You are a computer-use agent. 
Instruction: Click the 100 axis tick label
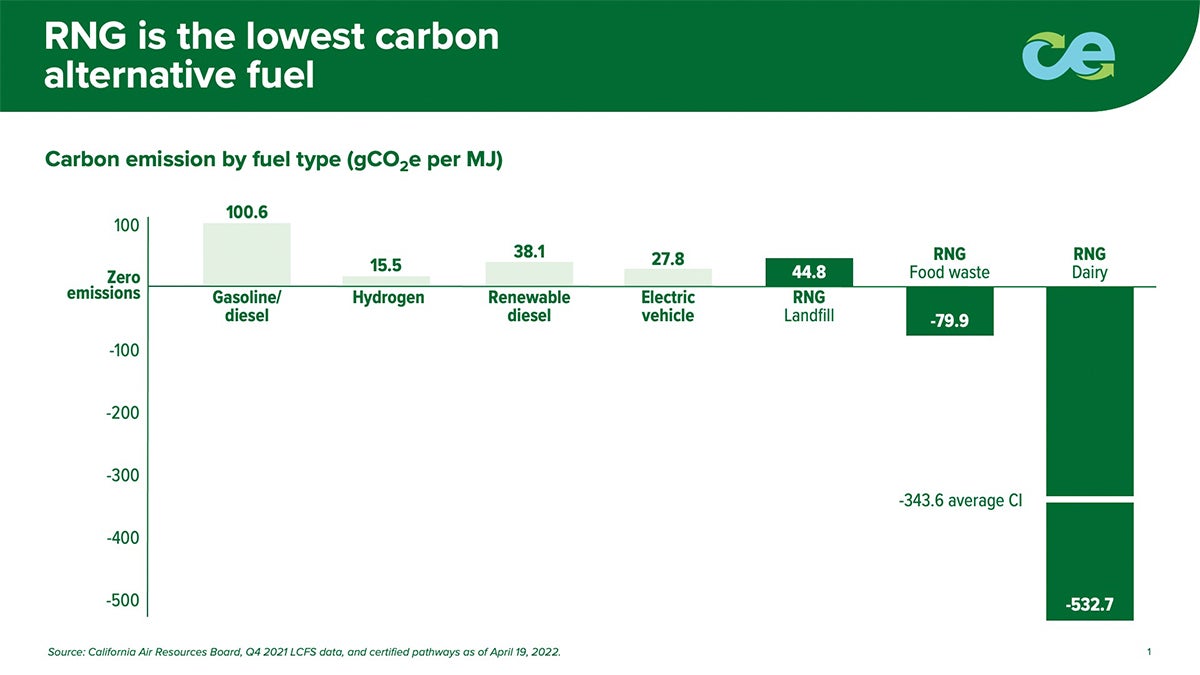point(125,226)
